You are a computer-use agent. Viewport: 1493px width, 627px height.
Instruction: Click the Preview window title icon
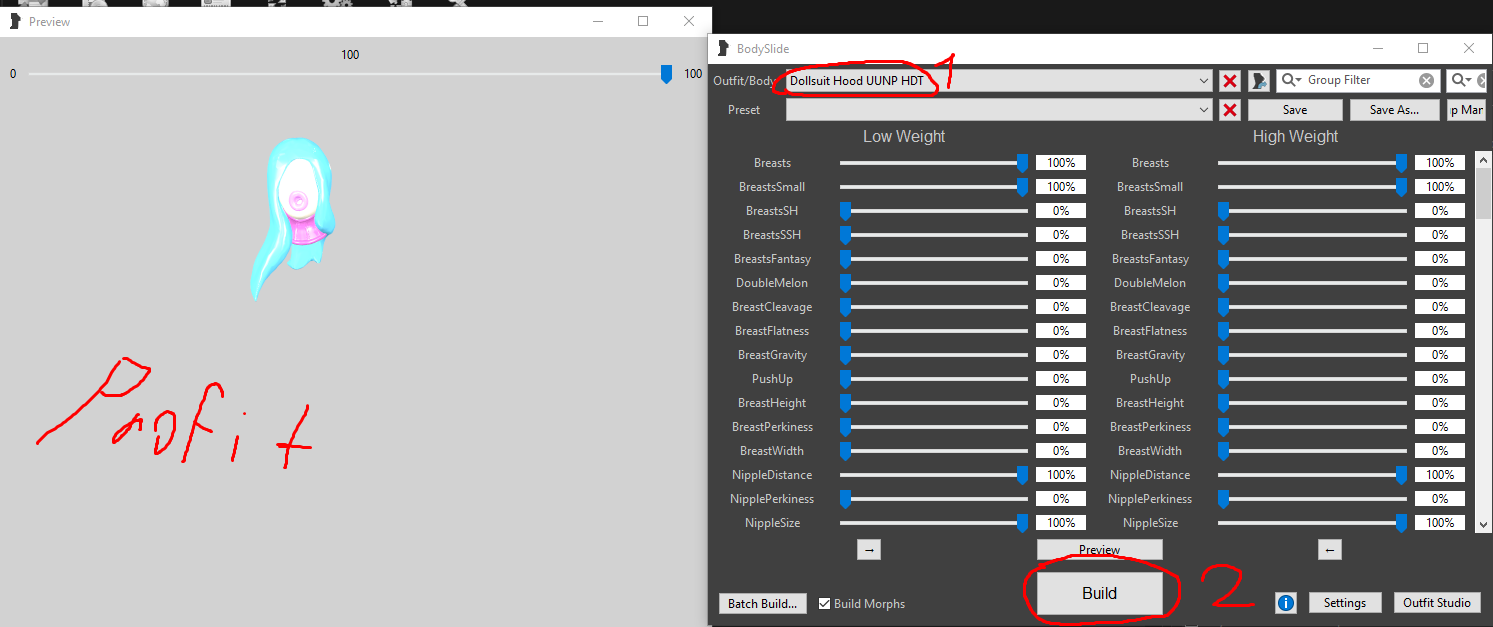tap(15, 21)
